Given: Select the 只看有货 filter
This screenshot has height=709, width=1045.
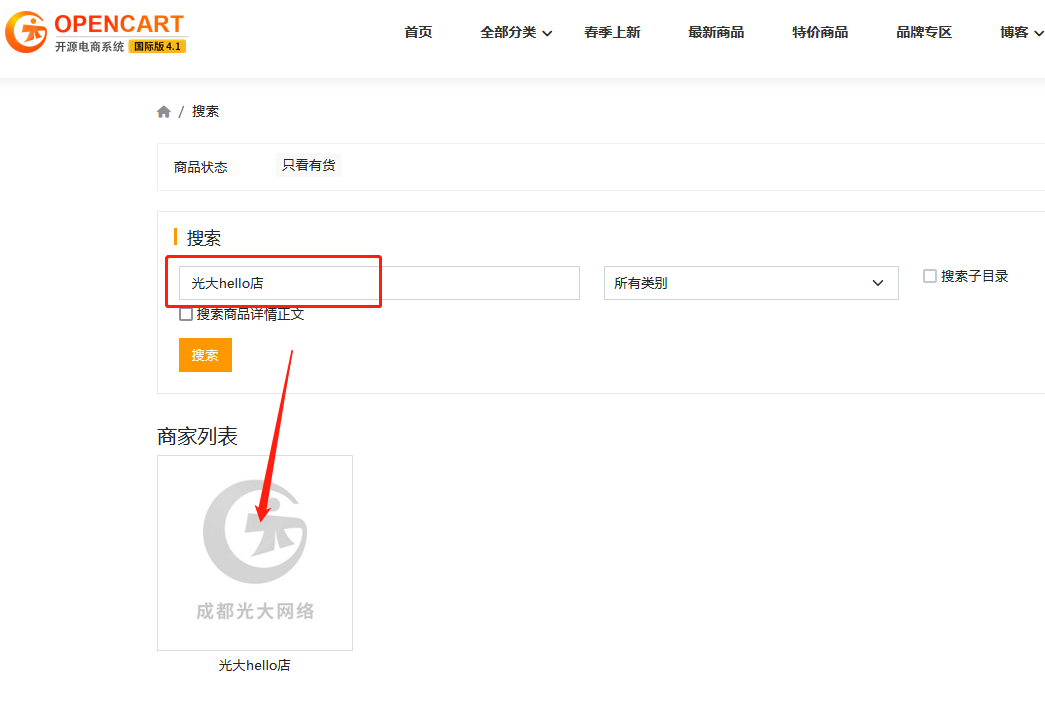Looking at the screenshot, I should (x=309, y=165).
